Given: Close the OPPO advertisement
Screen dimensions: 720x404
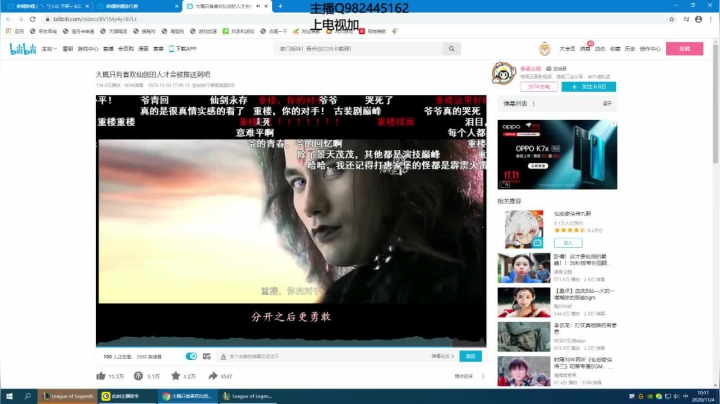Looking at the screenshot, I should coord(613,123).
